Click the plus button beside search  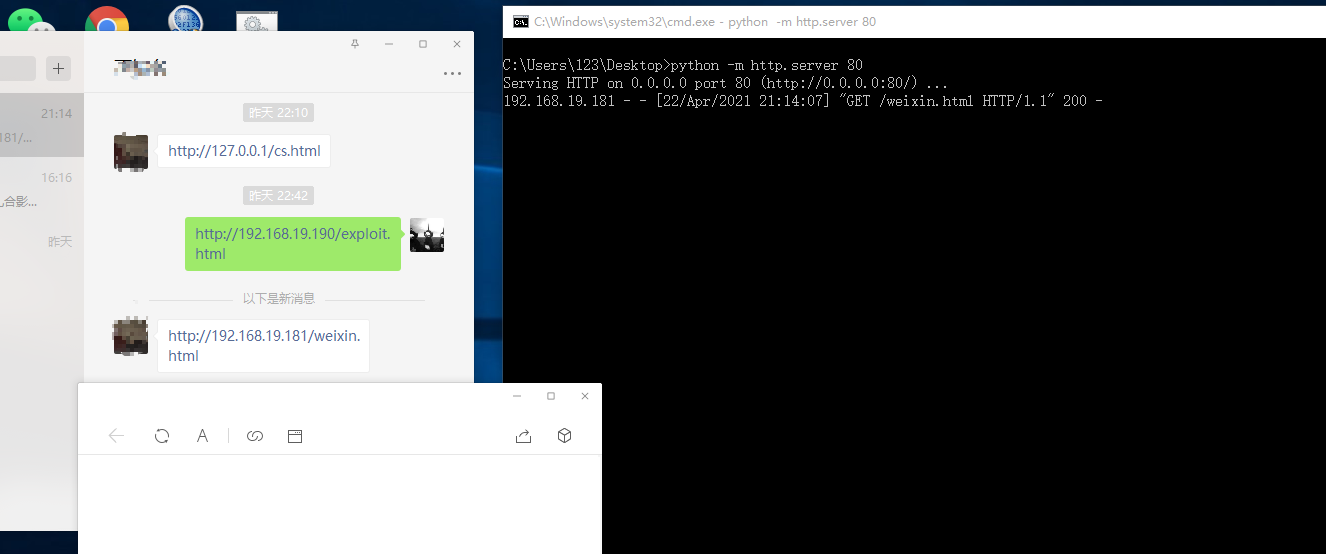point(59,68)
